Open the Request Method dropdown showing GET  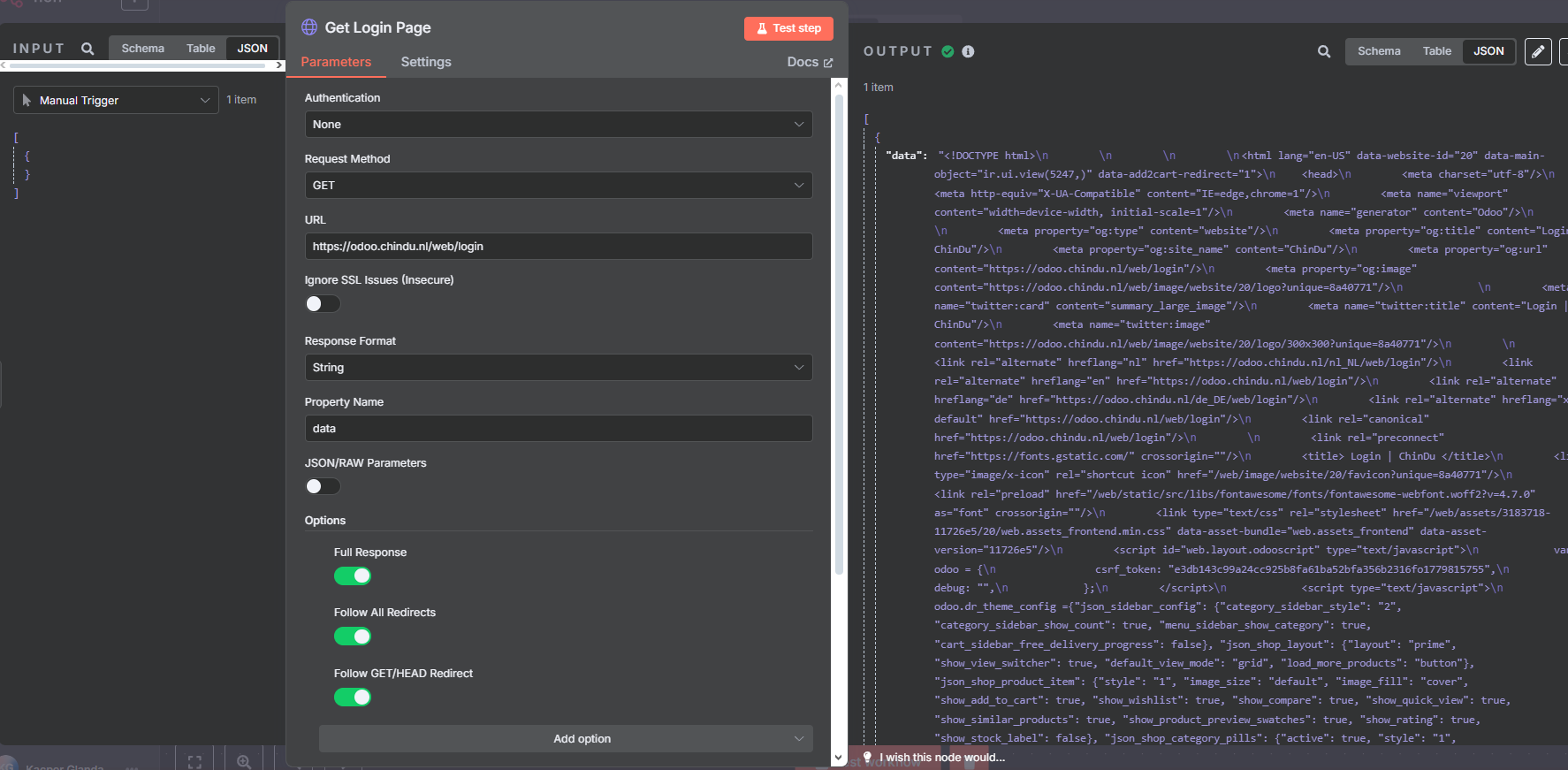click(x=558, y=186)
